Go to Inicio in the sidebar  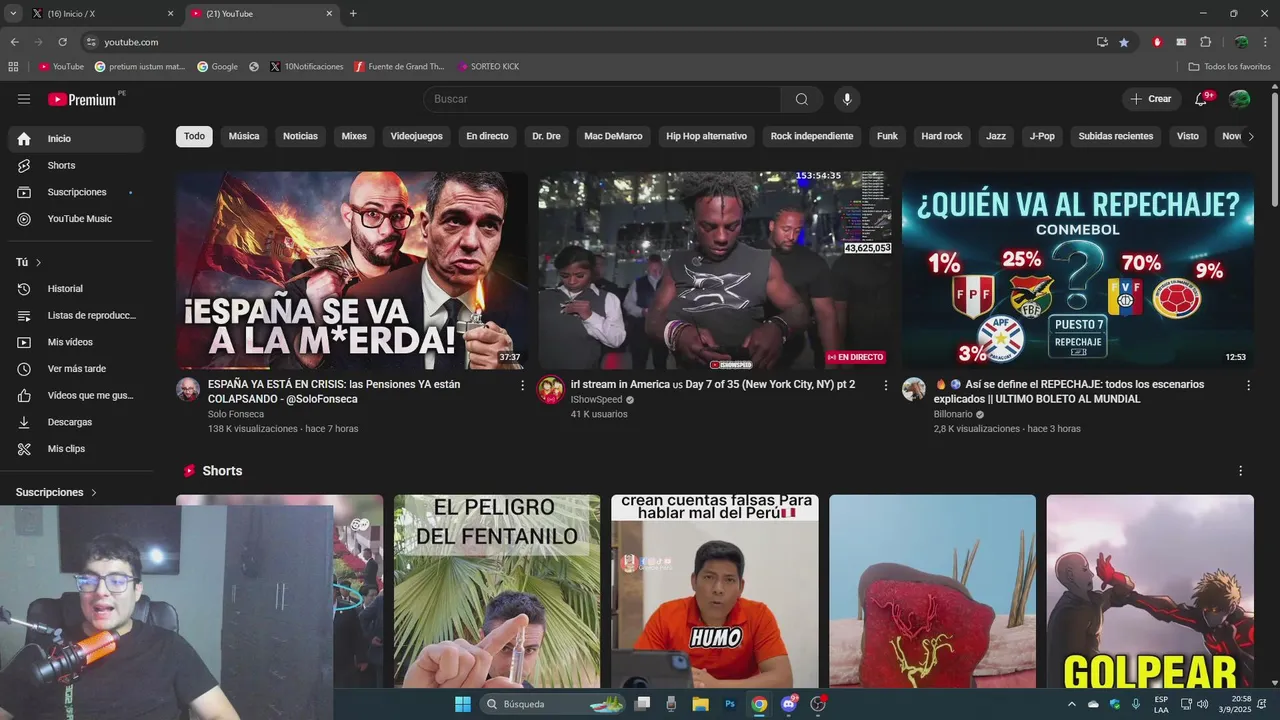pos(75,139)
